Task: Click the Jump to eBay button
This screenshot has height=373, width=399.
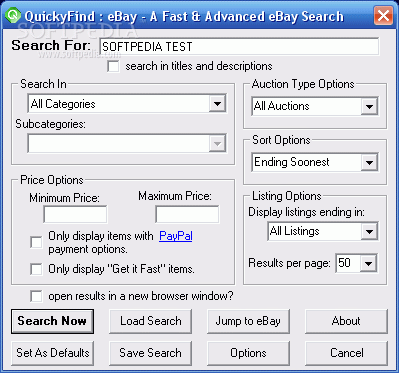Action: point(248,321)
